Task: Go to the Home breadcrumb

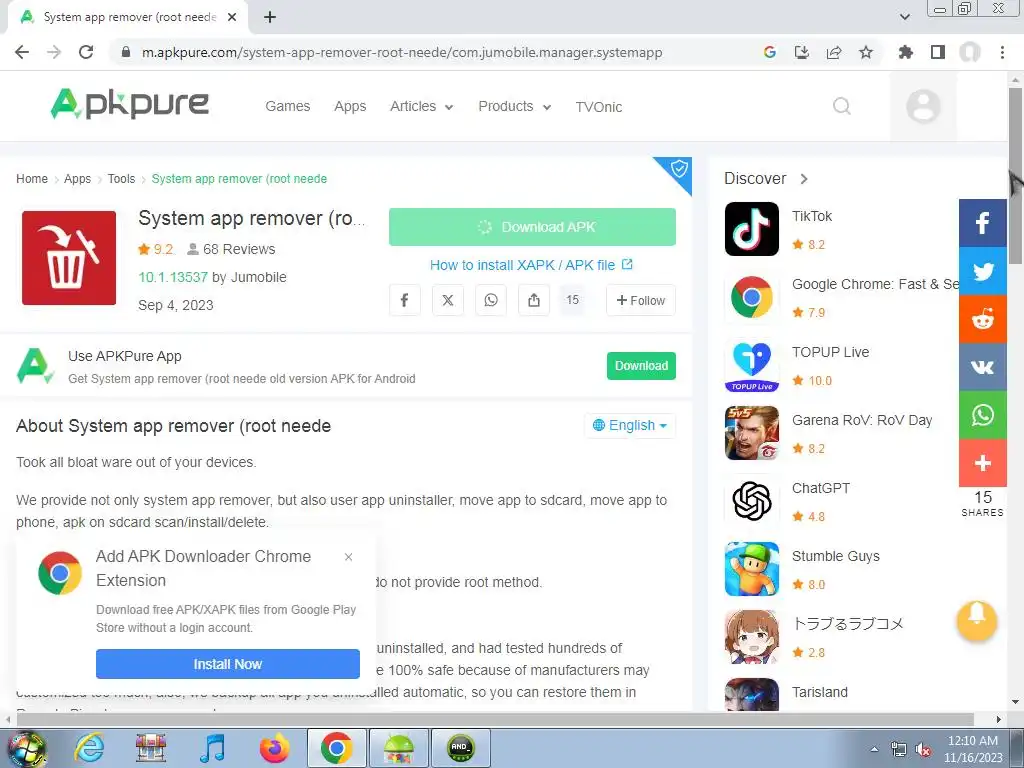Action: point(32,179)
